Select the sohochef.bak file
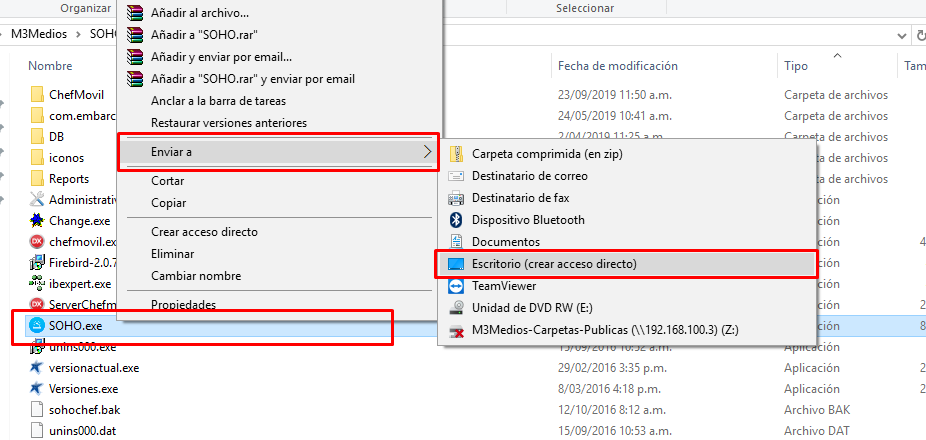 83,409
